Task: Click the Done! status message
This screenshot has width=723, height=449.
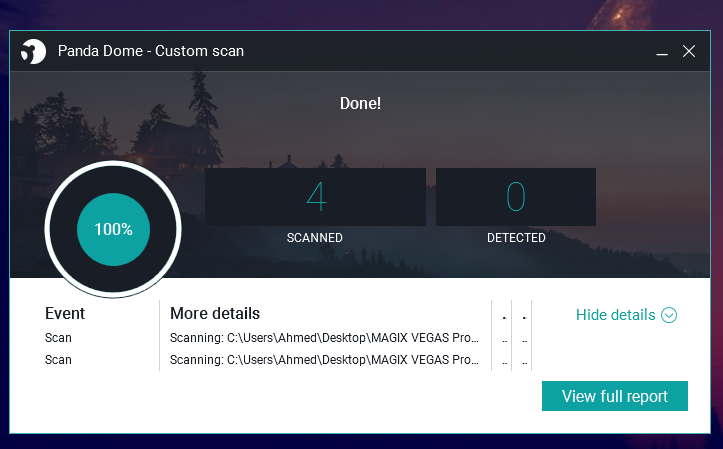Action: coord(361,103)
